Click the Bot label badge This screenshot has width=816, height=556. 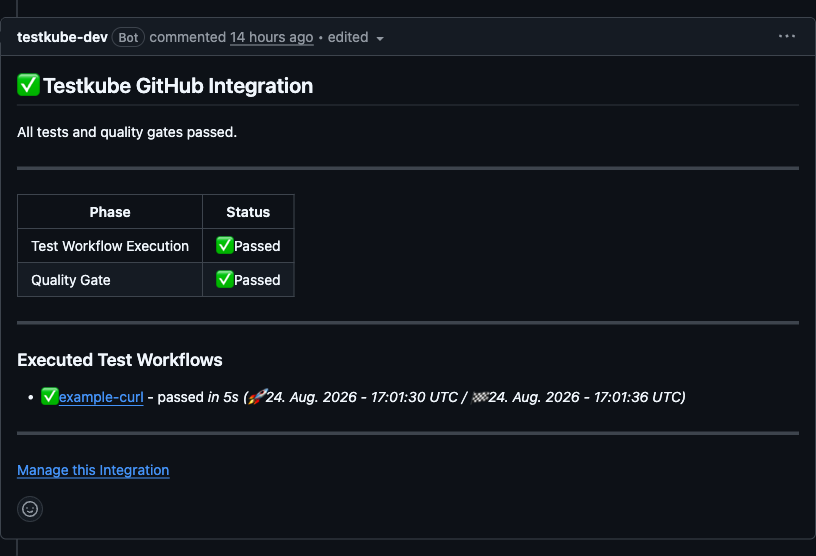128,37
